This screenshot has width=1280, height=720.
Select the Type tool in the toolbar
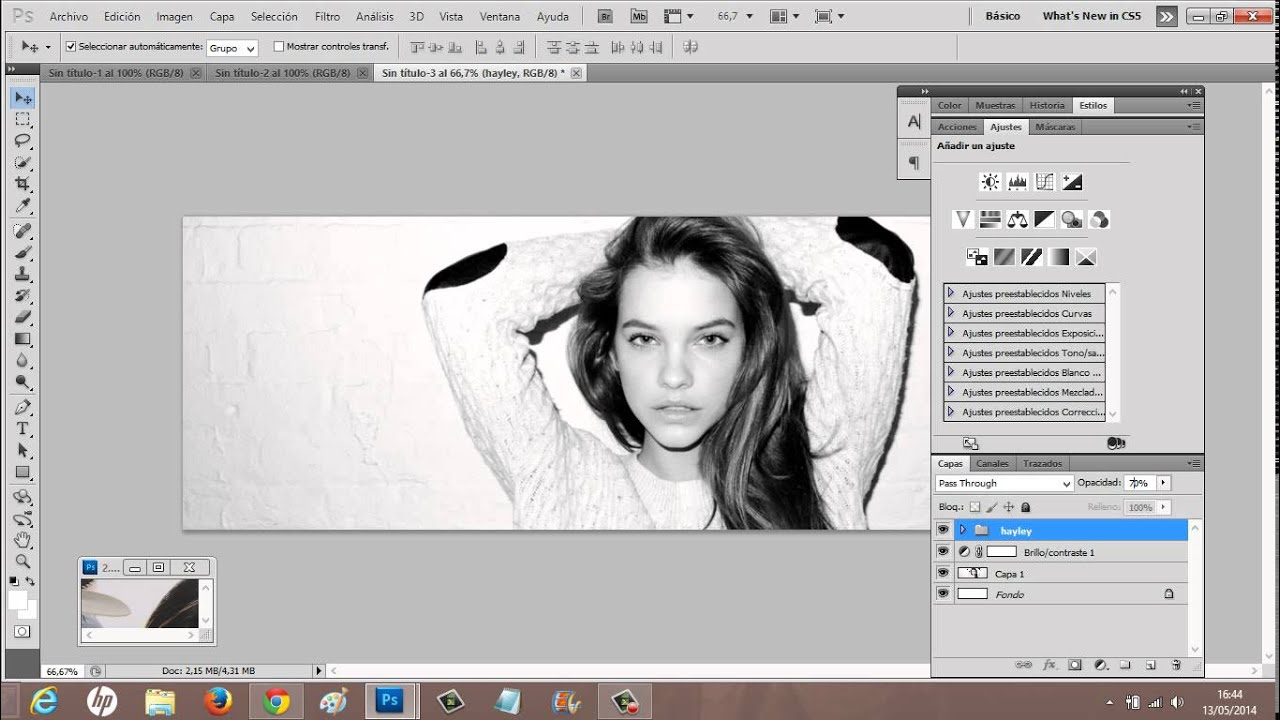tap(22, 428)
